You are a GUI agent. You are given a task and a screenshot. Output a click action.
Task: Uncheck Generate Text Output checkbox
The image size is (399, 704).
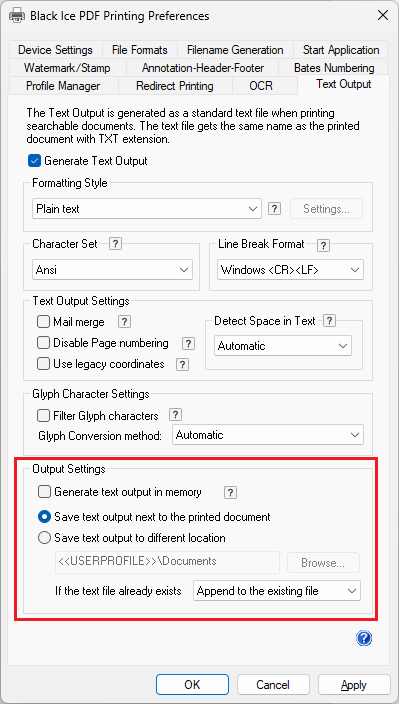coord(34,161)
